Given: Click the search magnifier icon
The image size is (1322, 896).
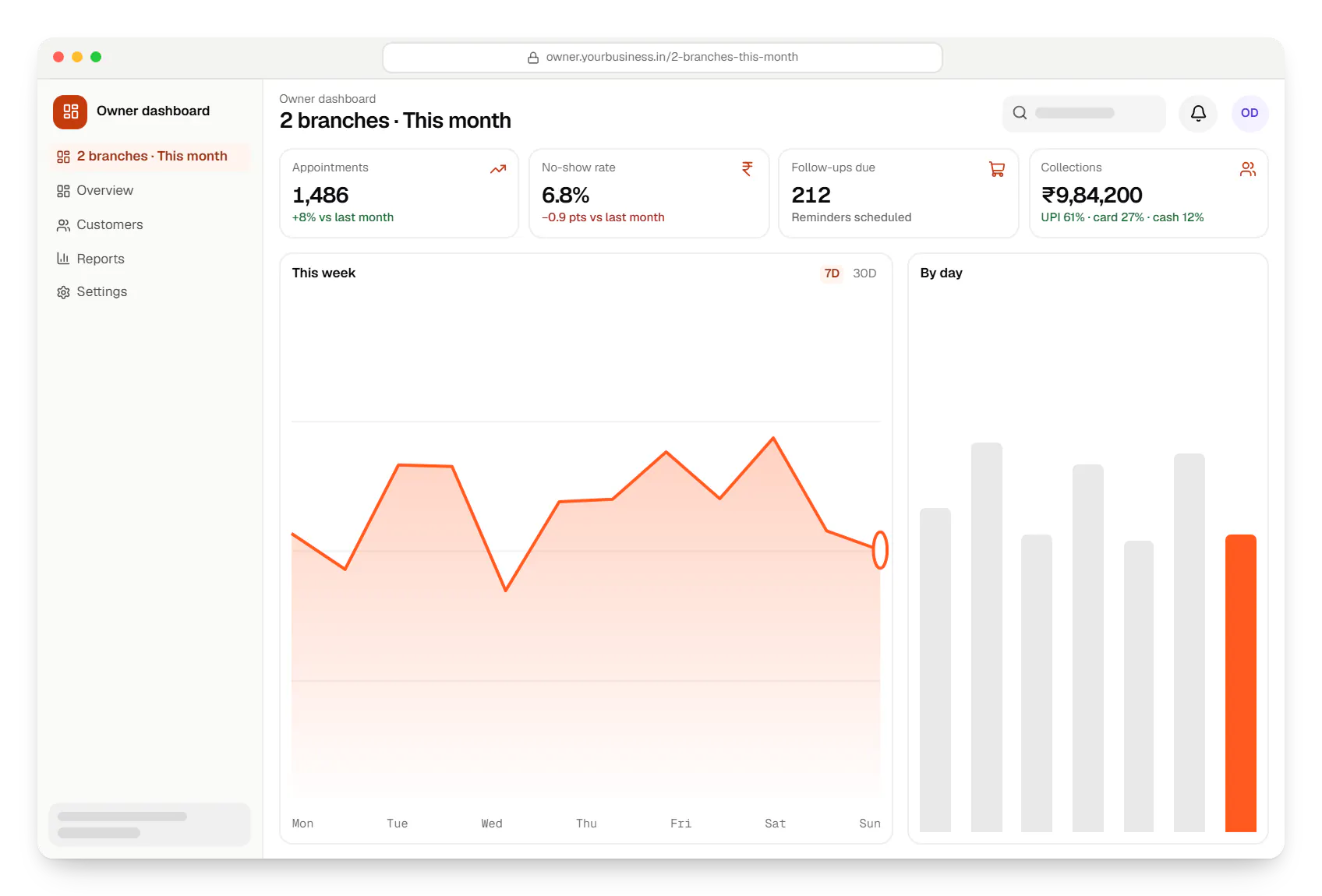Looking at the screenshot, I should pyautogui.click(x=1020, y=113).
